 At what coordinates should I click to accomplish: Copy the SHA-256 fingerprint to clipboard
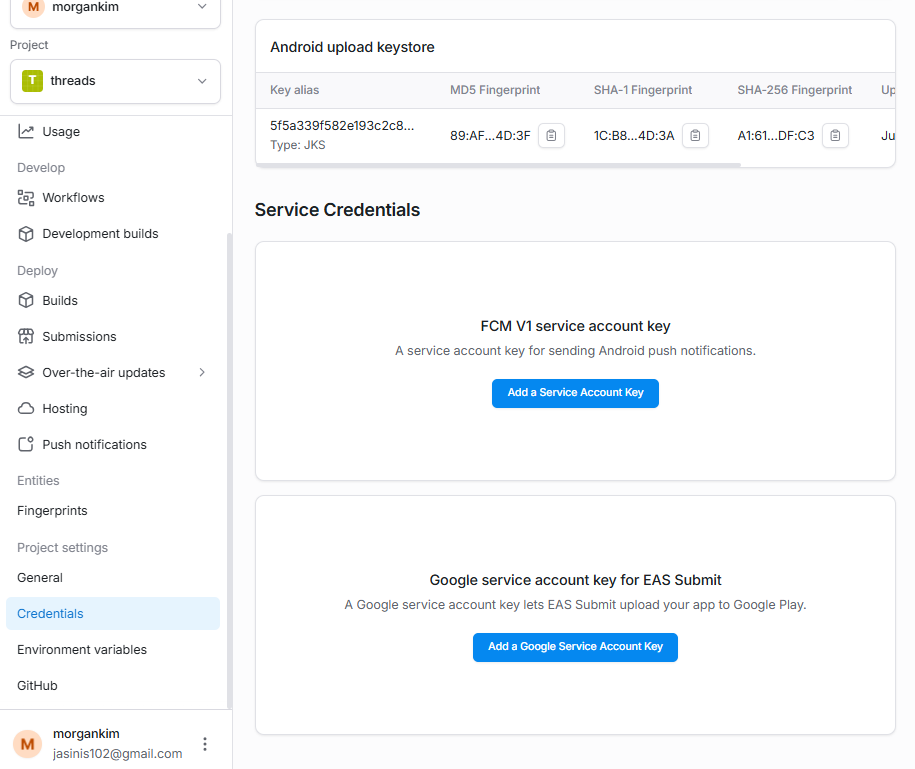835,136
